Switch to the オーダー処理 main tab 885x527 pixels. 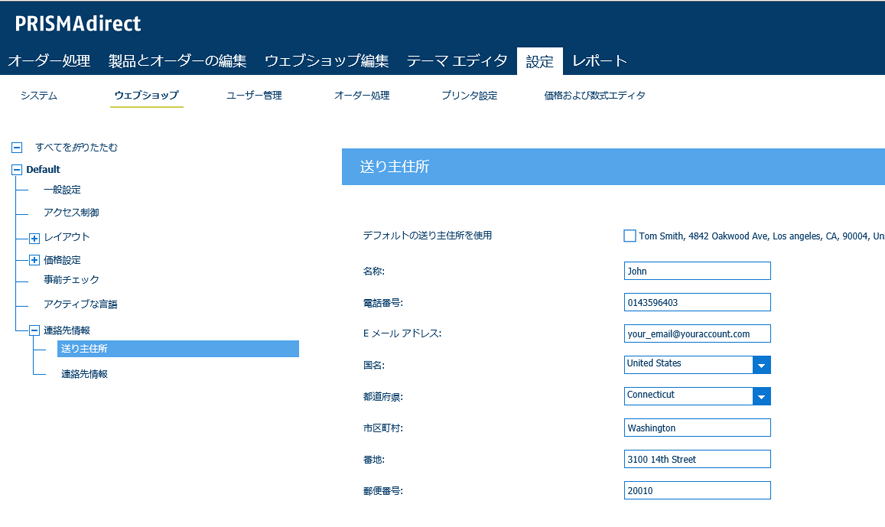[x=49, y=61]
